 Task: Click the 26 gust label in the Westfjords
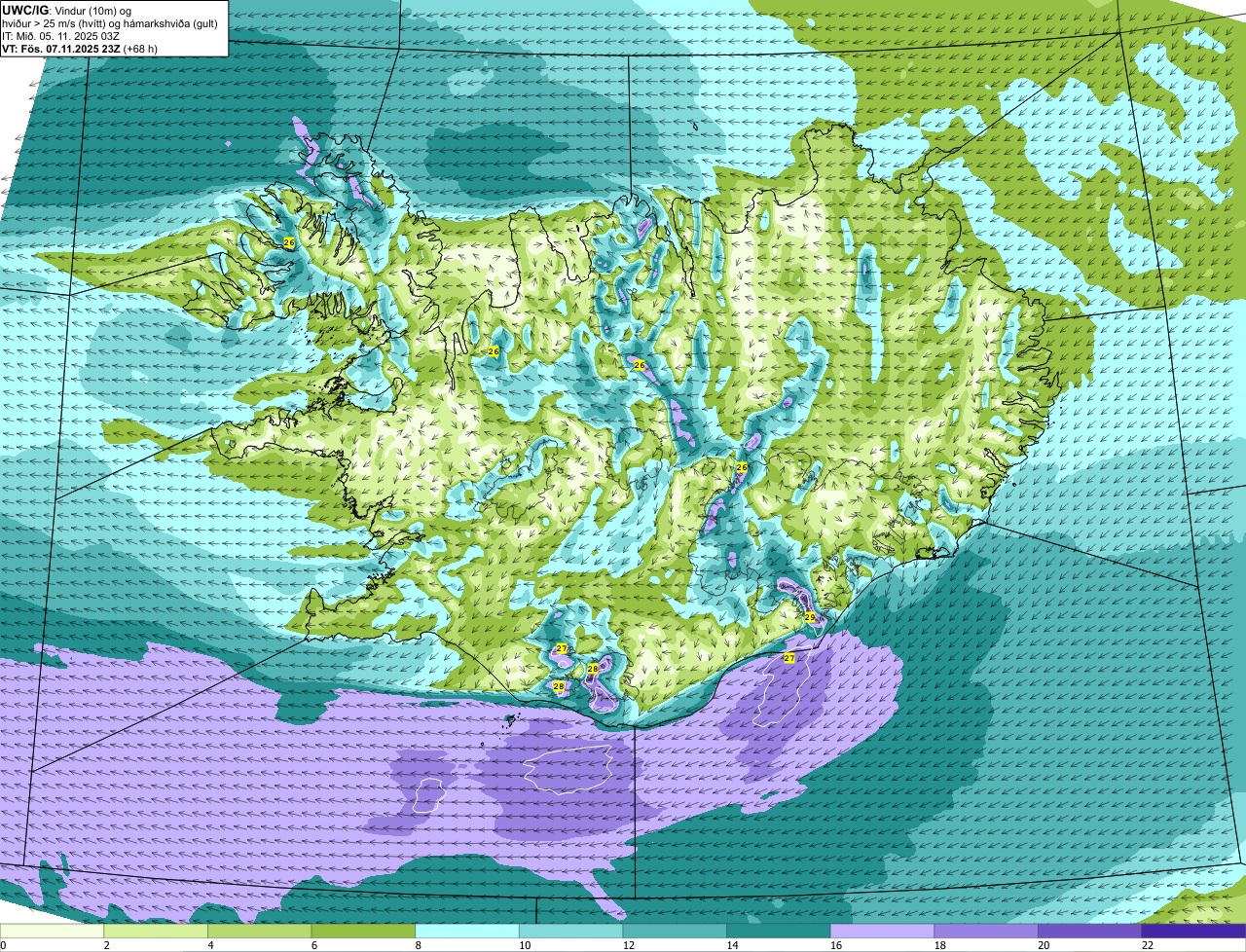point(289,241)
